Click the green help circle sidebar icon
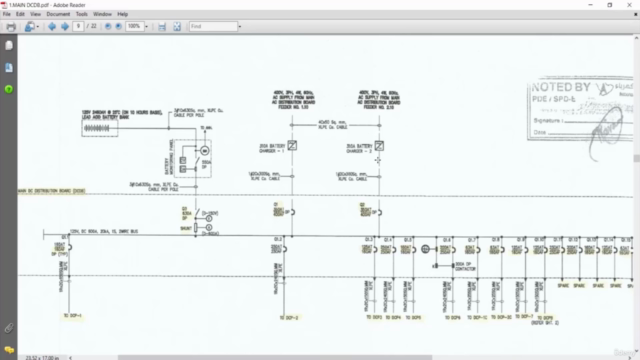640x360 pixels. coord(9,89)
